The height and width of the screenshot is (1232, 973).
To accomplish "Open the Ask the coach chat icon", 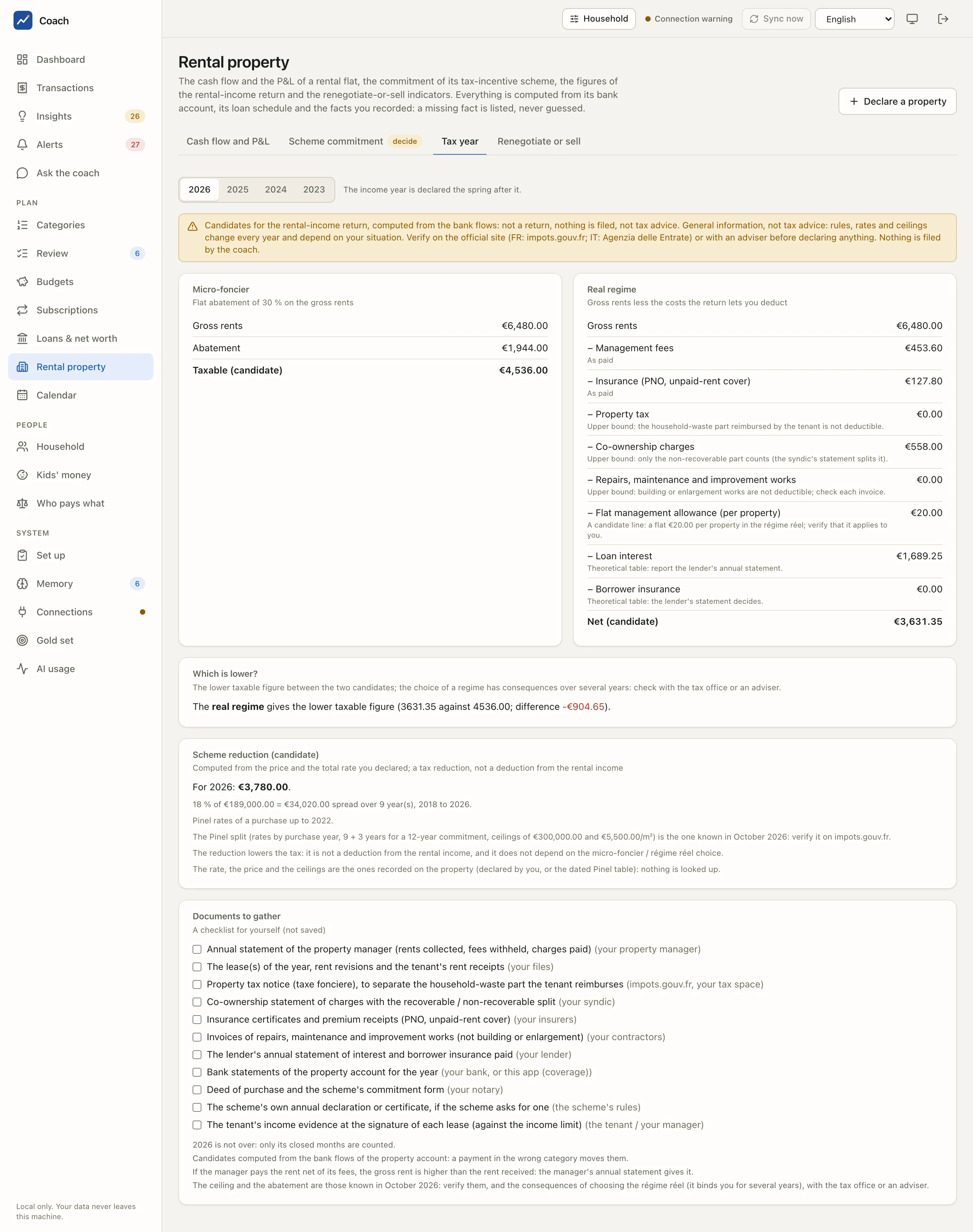I will pos(22,173).
